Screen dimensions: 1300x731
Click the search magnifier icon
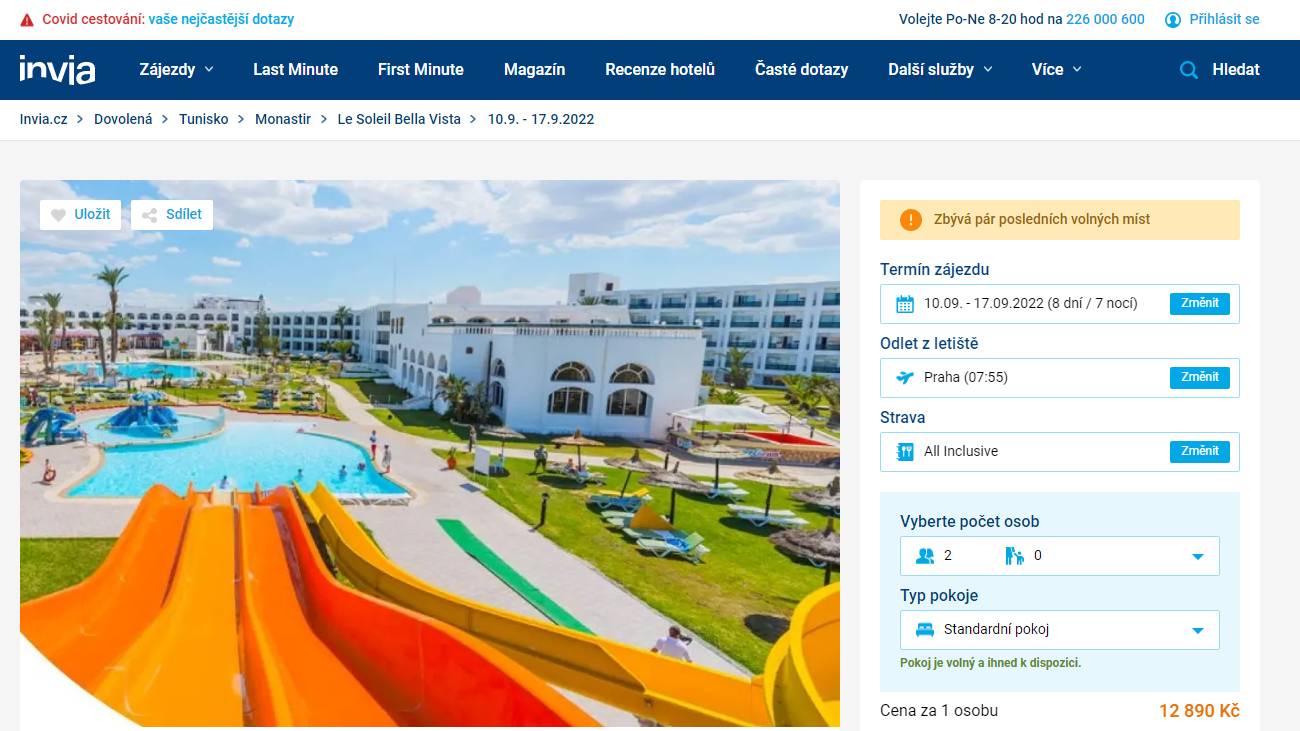click(x=1189, y=70)
